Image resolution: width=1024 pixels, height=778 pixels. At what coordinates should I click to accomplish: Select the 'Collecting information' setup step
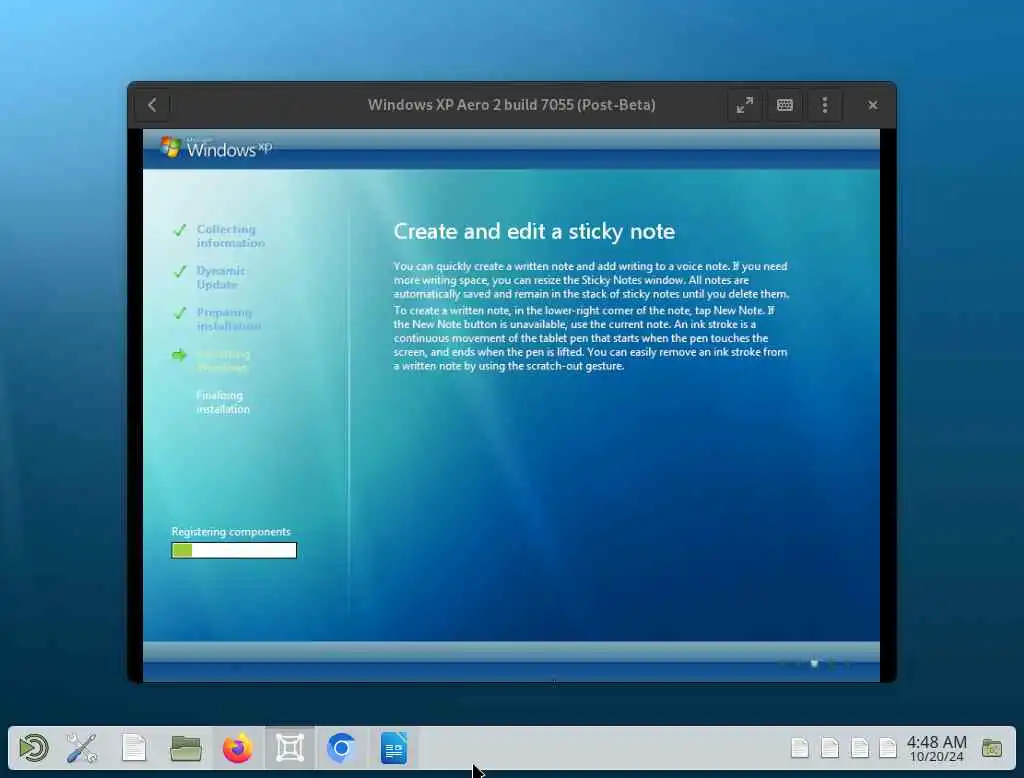231,236
